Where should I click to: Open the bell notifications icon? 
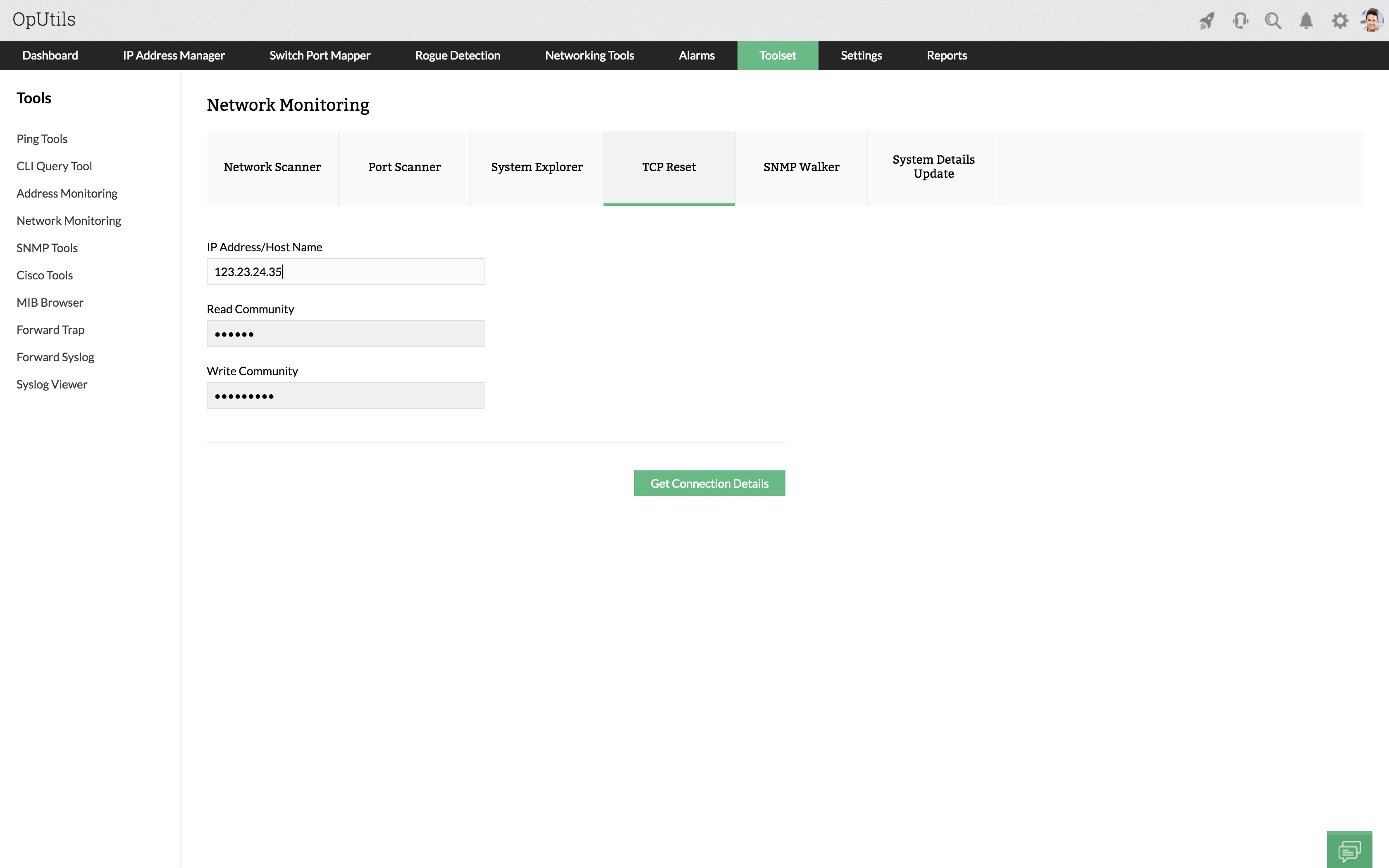[x=1306, y=21]
